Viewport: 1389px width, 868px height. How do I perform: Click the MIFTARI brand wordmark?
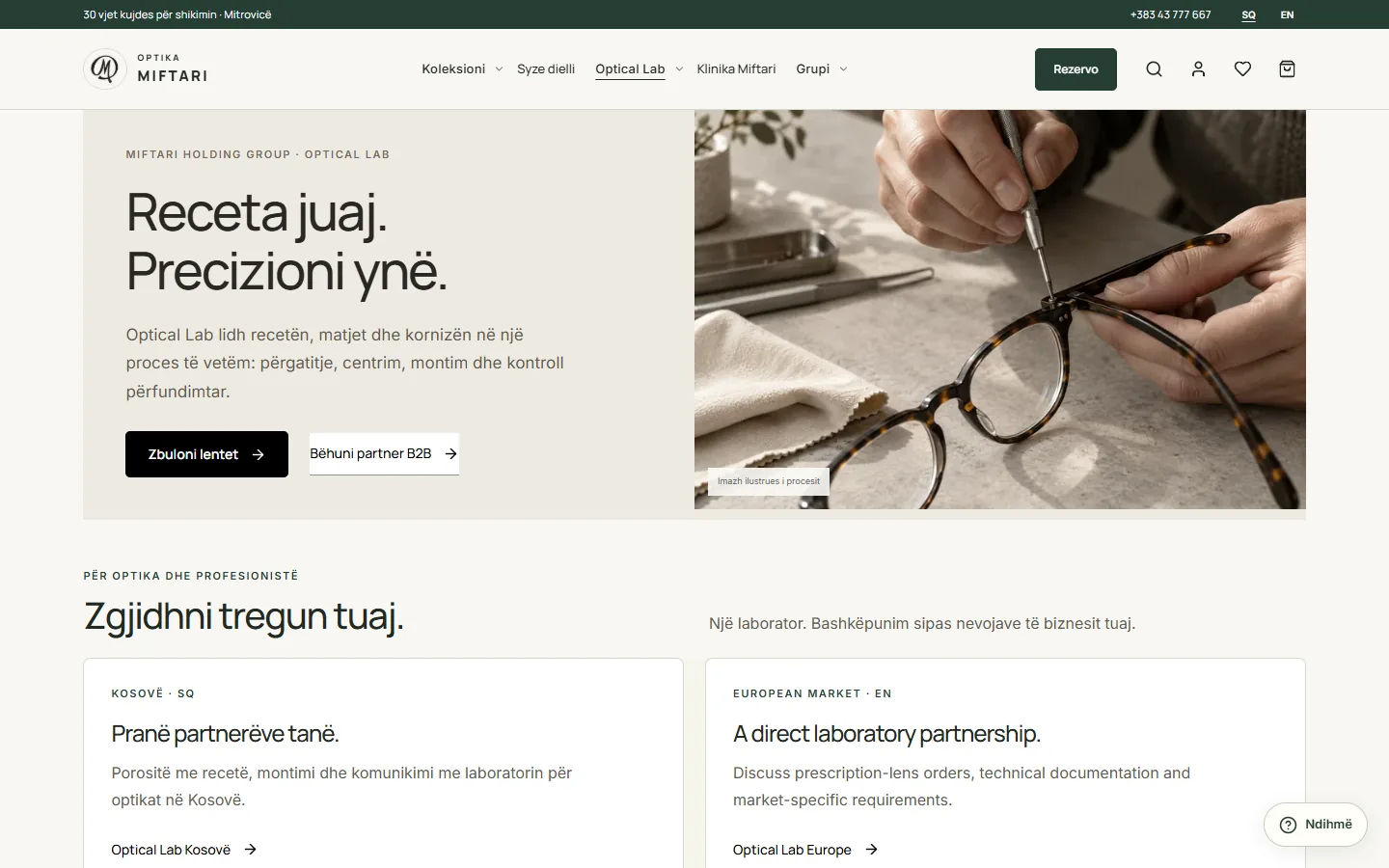point(173,76)
